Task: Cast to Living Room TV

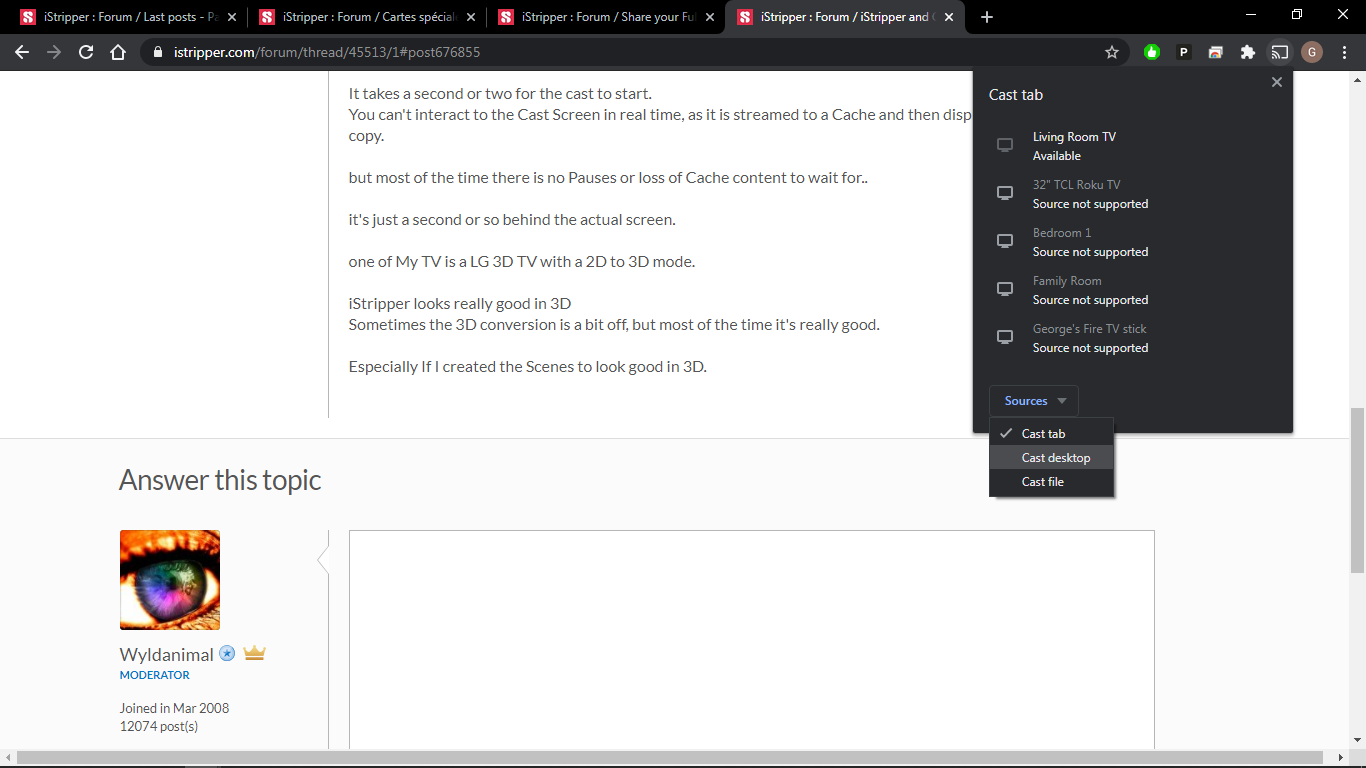Action: coord(1132,146)
